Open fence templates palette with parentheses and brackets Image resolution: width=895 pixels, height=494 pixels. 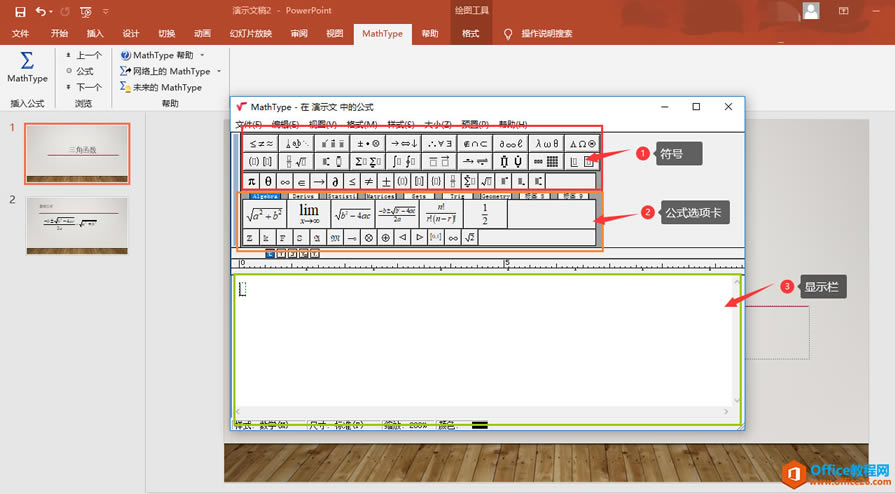tap(261, 162)
